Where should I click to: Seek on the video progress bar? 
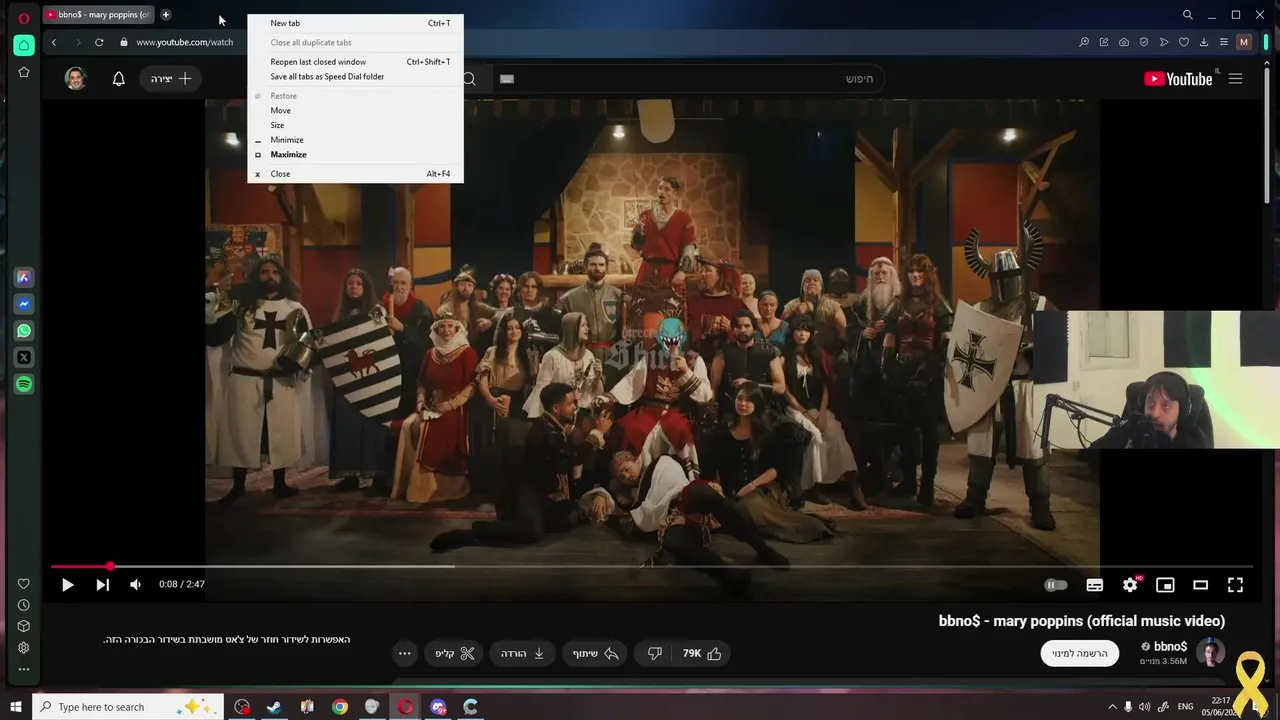click(x=652, y=567)
